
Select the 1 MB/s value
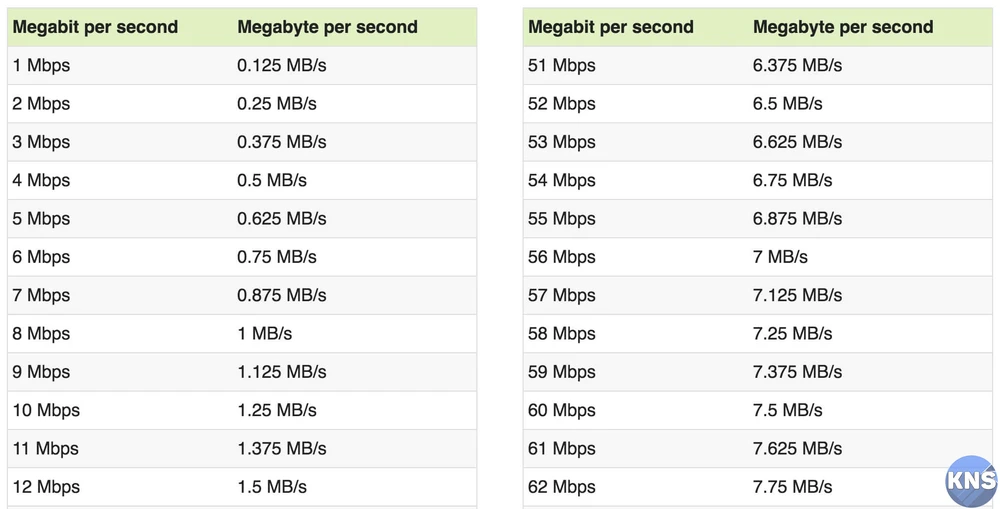point(265,334)
